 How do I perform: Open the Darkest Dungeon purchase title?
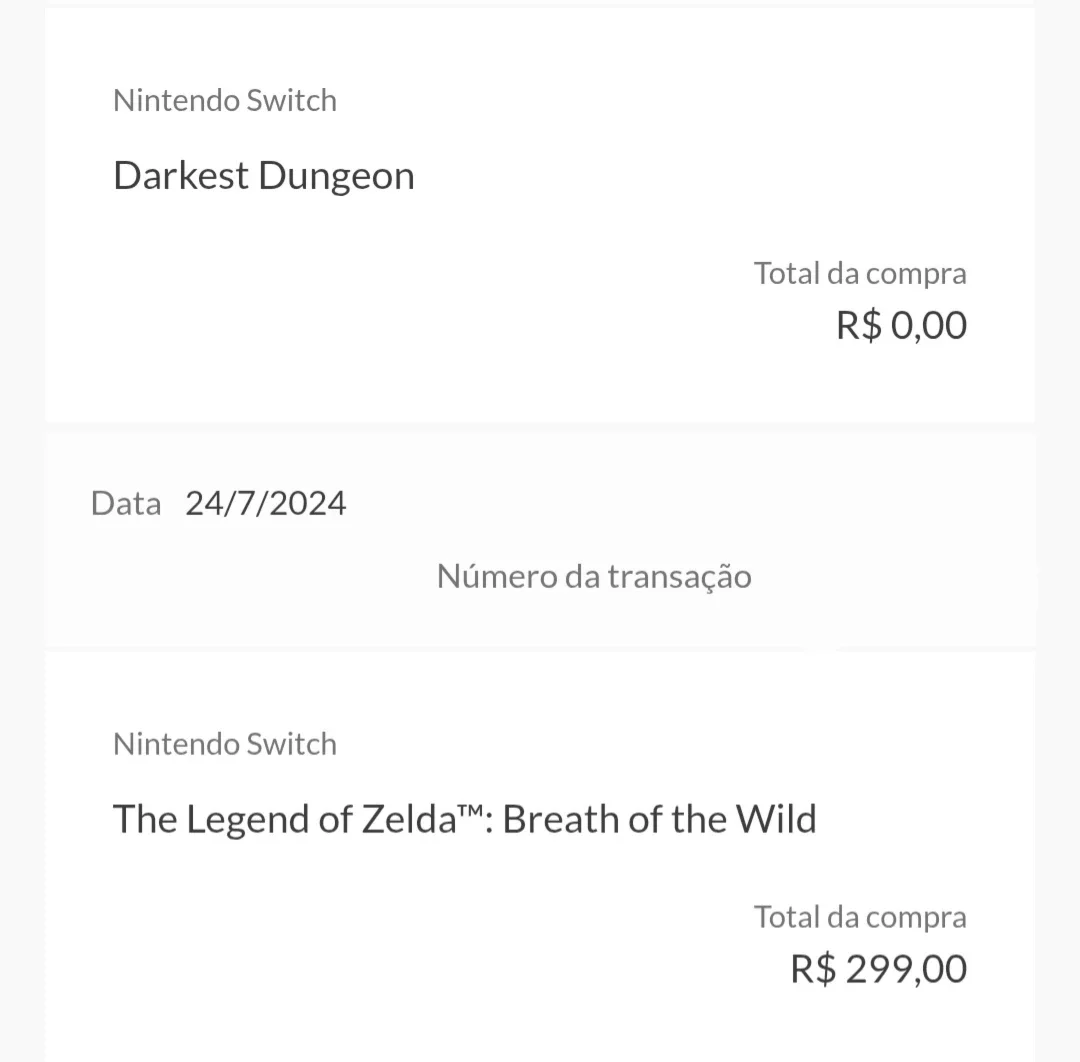(264, 176)
